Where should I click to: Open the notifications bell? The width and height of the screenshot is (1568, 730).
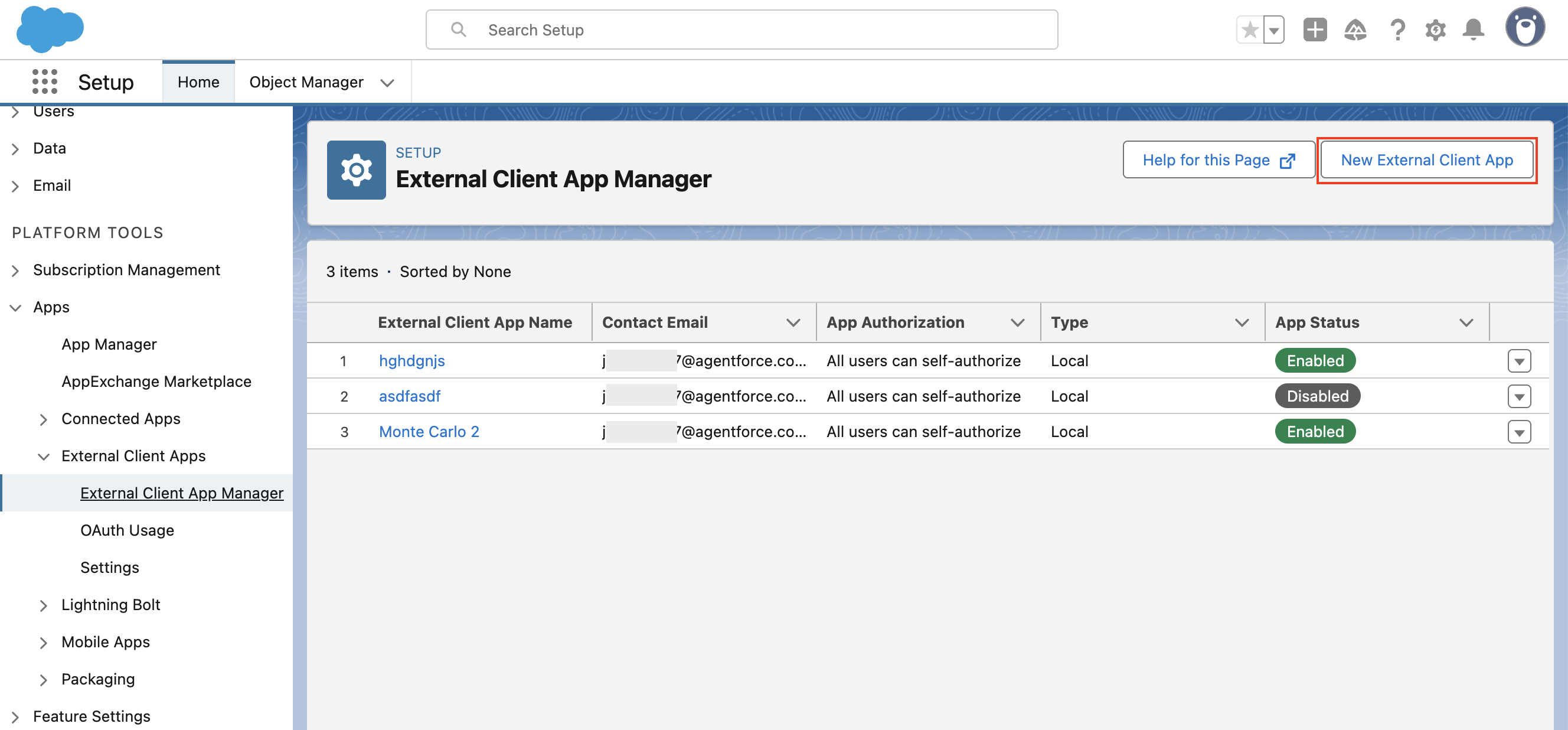[x=1473, y=30]
